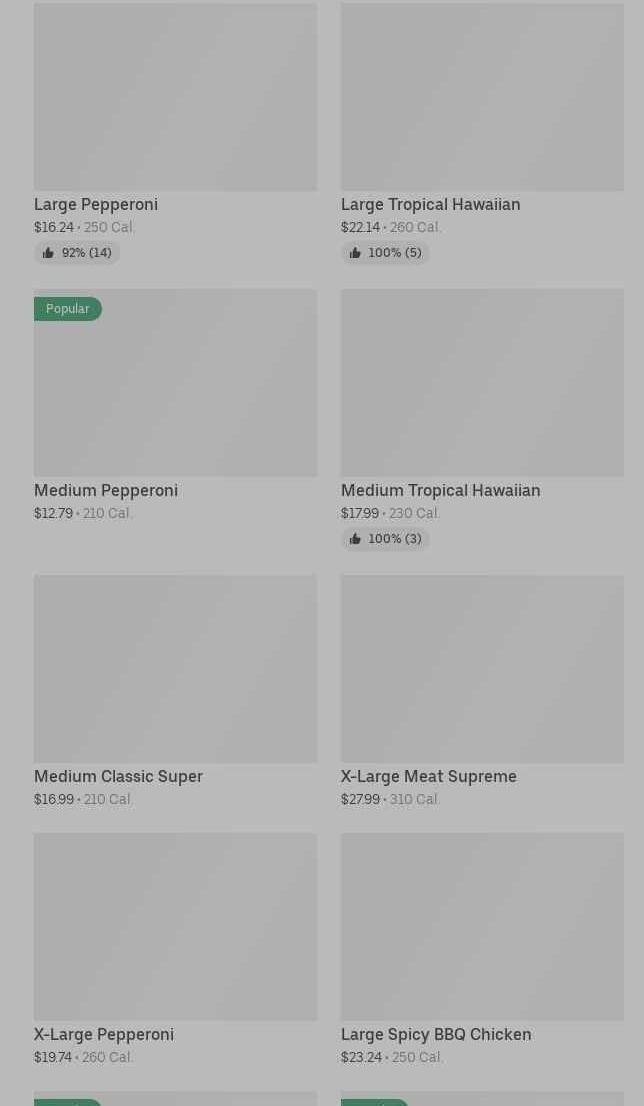This screenshot has height=1106, width=644.
Task: Open the X-Large Pepperoni image
Action: [x=175, y=927]
